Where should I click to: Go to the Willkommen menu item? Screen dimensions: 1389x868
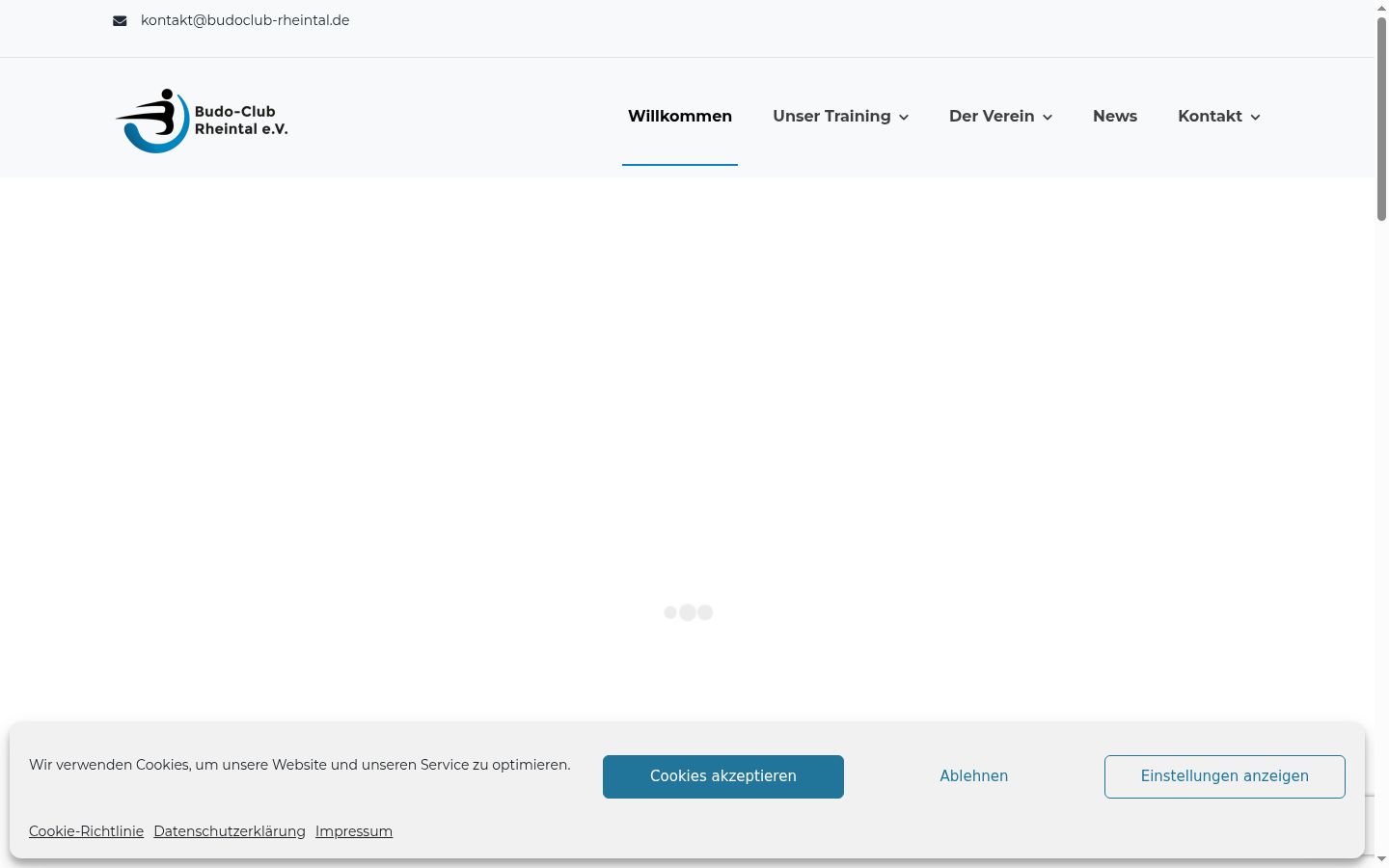point(680,116)
